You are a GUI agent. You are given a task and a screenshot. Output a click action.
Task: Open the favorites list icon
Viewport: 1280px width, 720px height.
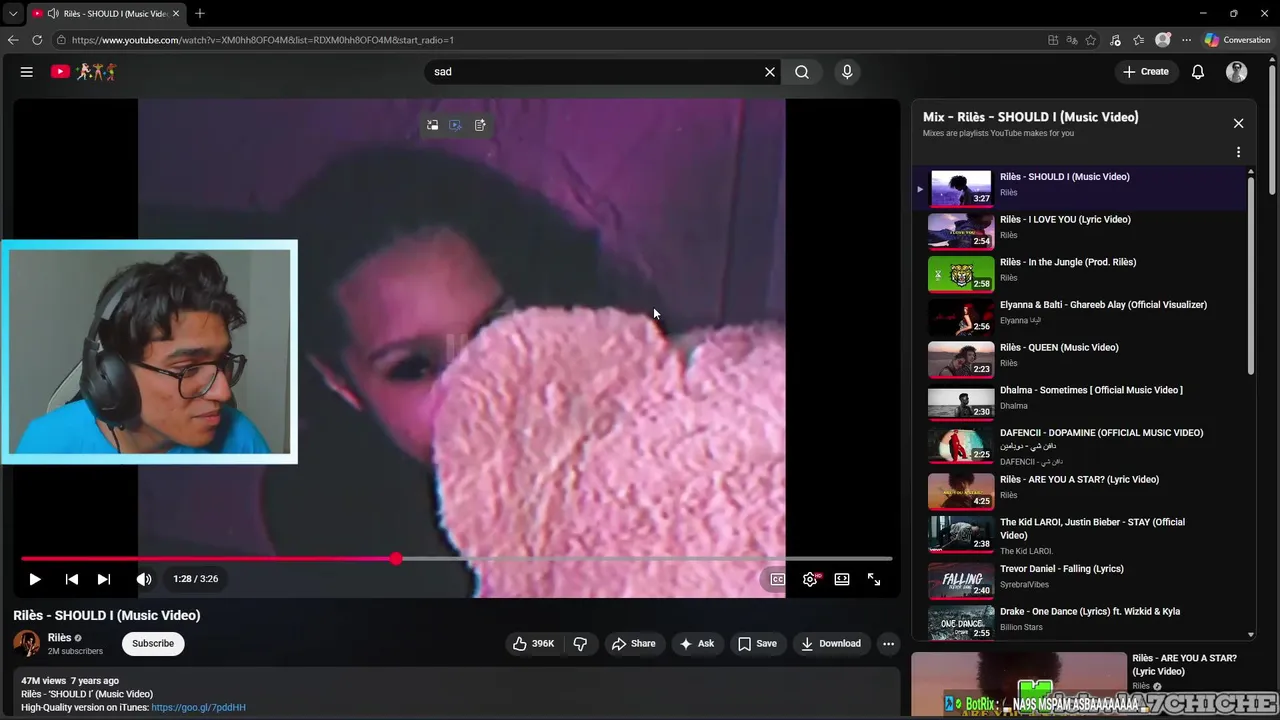(x=1139, y=40)
